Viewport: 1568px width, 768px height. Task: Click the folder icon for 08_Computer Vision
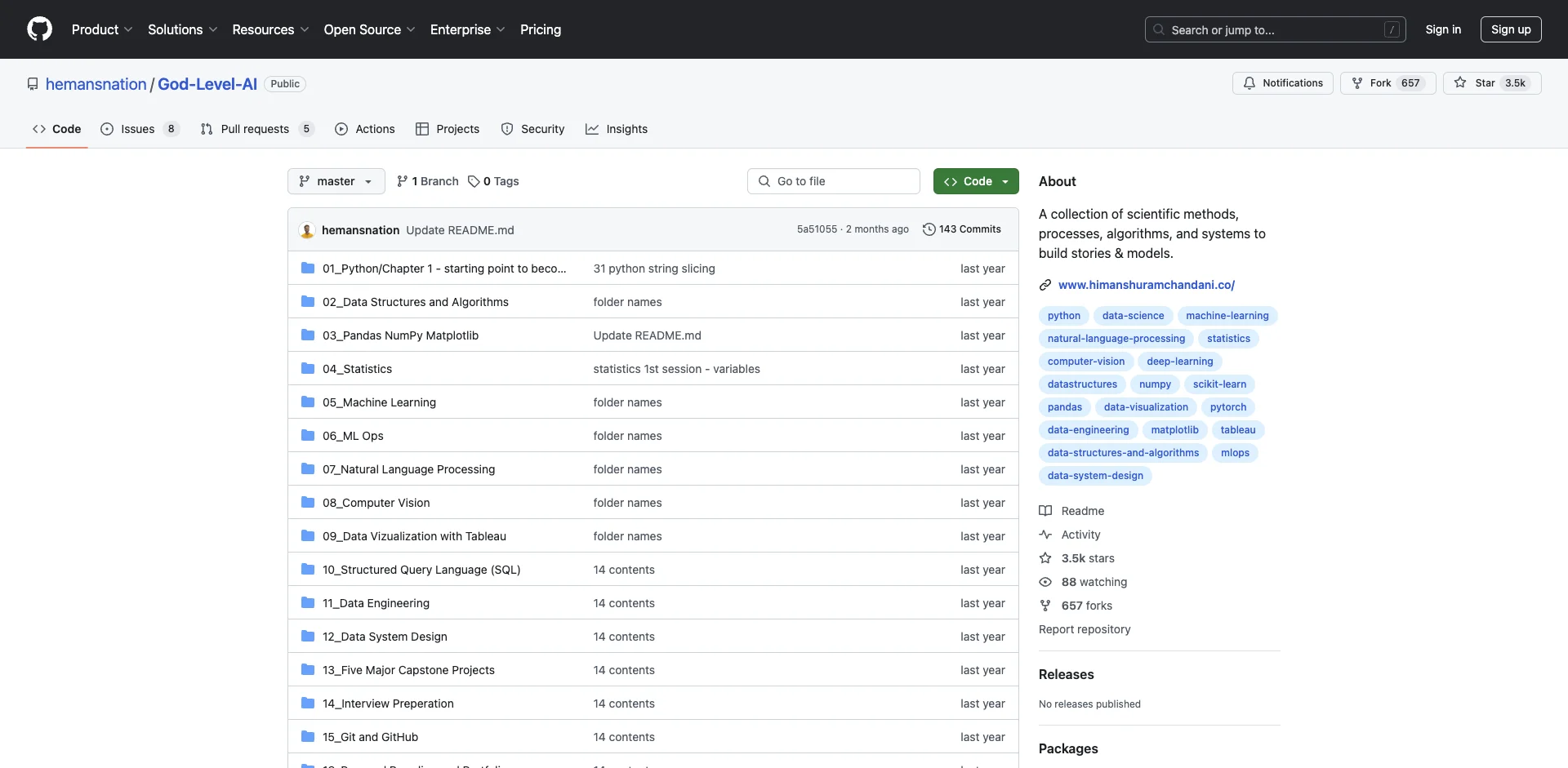pyautogui.click(x=308, y=503)
